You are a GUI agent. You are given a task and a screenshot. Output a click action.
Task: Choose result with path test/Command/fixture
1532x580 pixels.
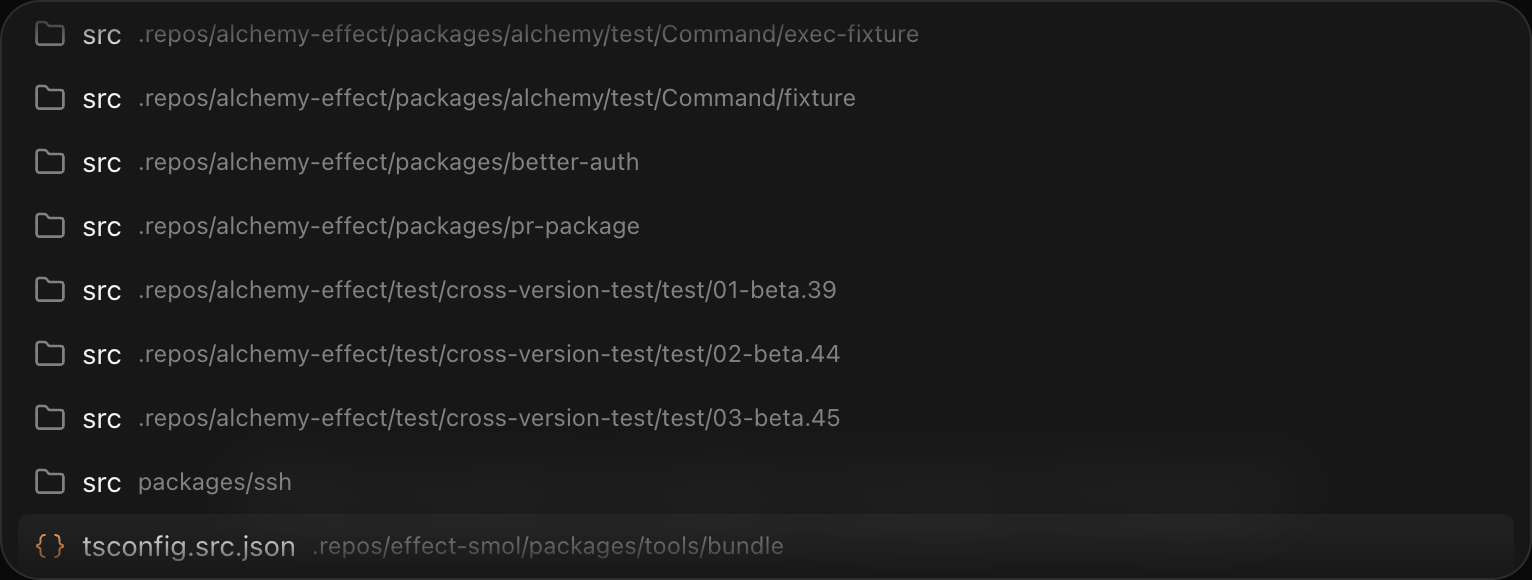point(766,98)
